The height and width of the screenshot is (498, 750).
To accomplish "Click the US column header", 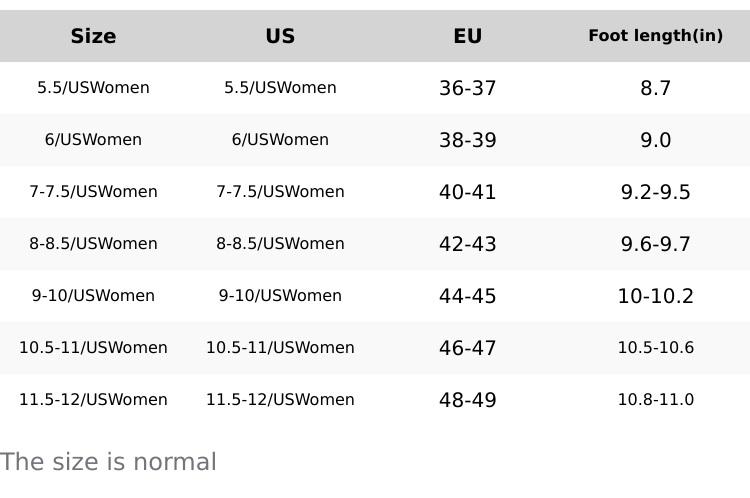I will [x=280, y=36].
